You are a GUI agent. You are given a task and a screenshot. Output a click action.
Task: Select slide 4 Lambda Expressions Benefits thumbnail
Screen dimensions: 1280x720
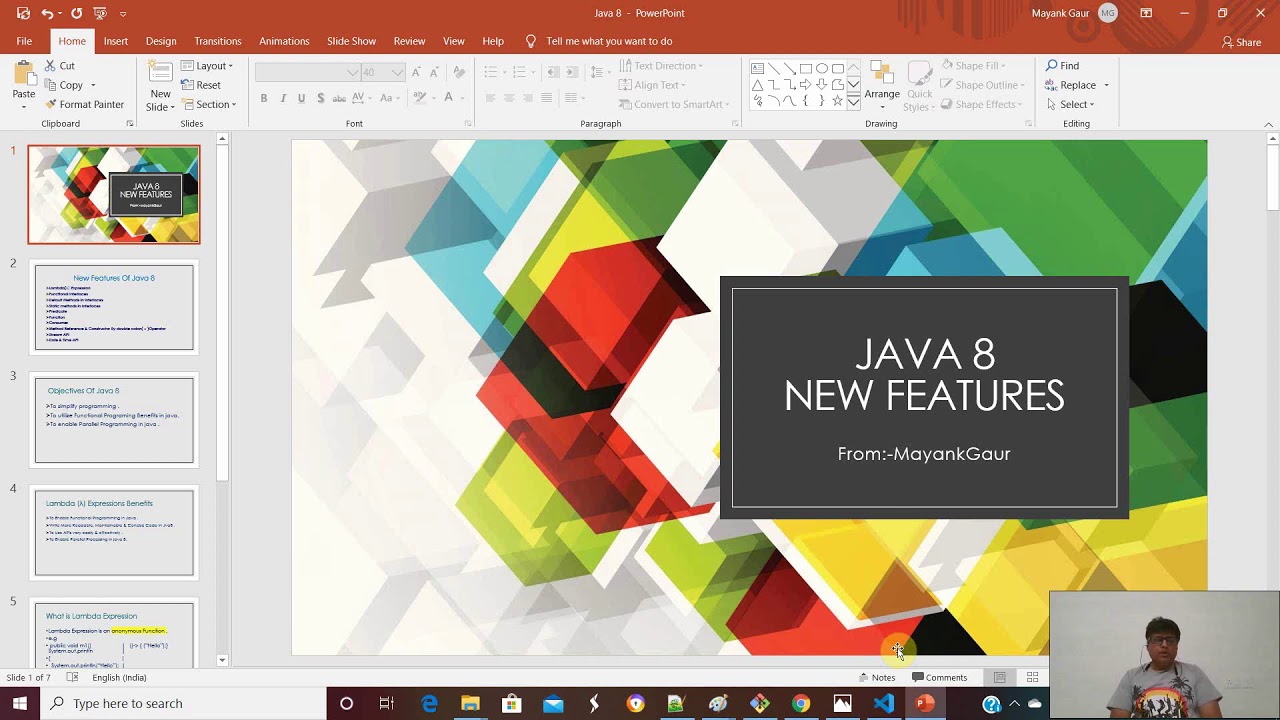[x=114, y=533]
